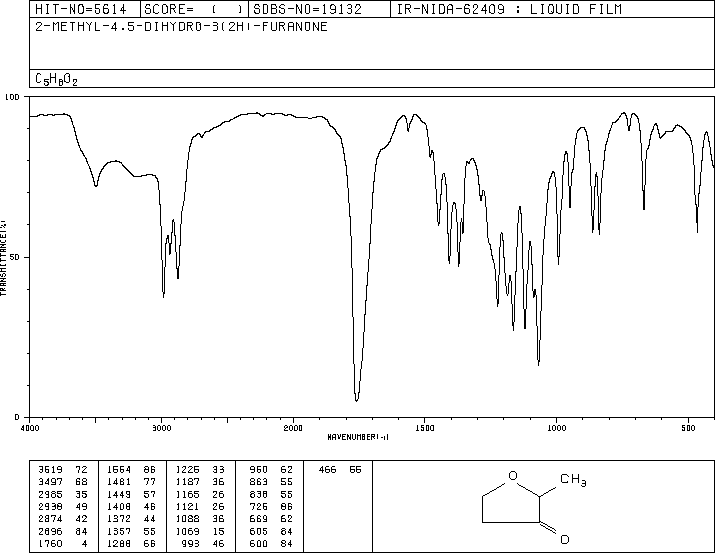This screenshot has width=715, height=553.
Task: Select the 3619 peak table entry
Action: 63,470
